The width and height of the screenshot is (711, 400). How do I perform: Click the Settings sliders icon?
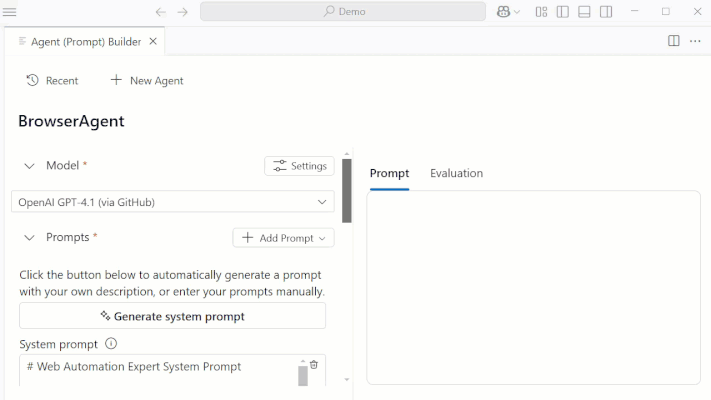[279, 166]
